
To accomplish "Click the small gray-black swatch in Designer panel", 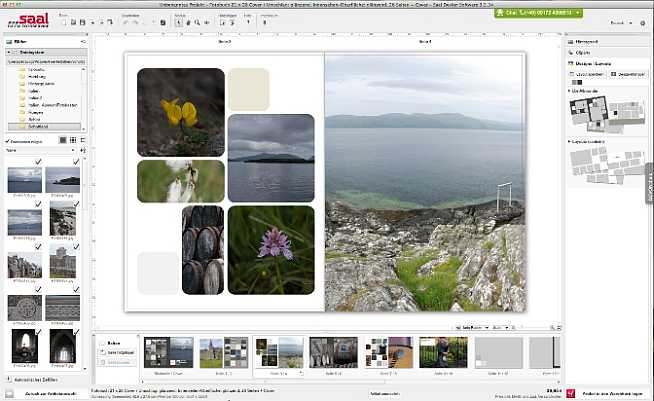I will point(577,82).
